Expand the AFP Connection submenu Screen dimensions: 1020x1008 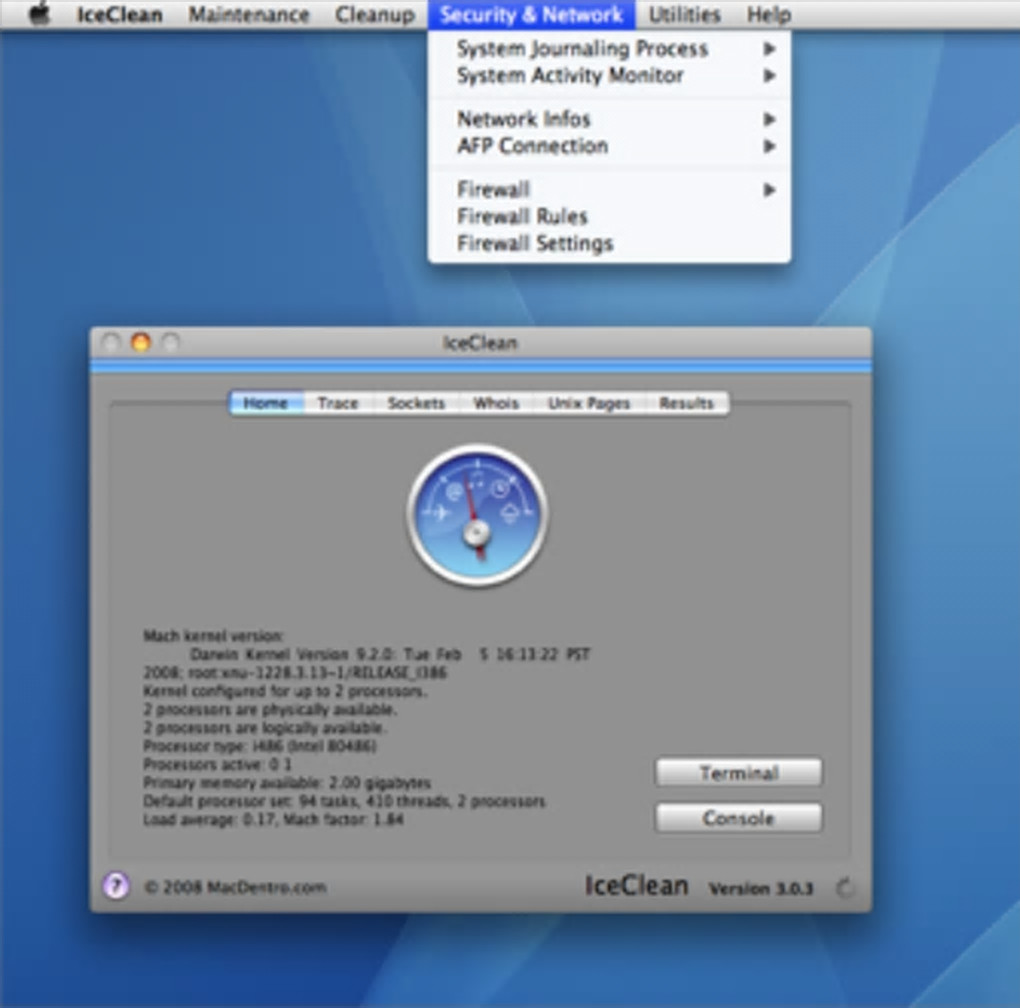pos(610,146)
